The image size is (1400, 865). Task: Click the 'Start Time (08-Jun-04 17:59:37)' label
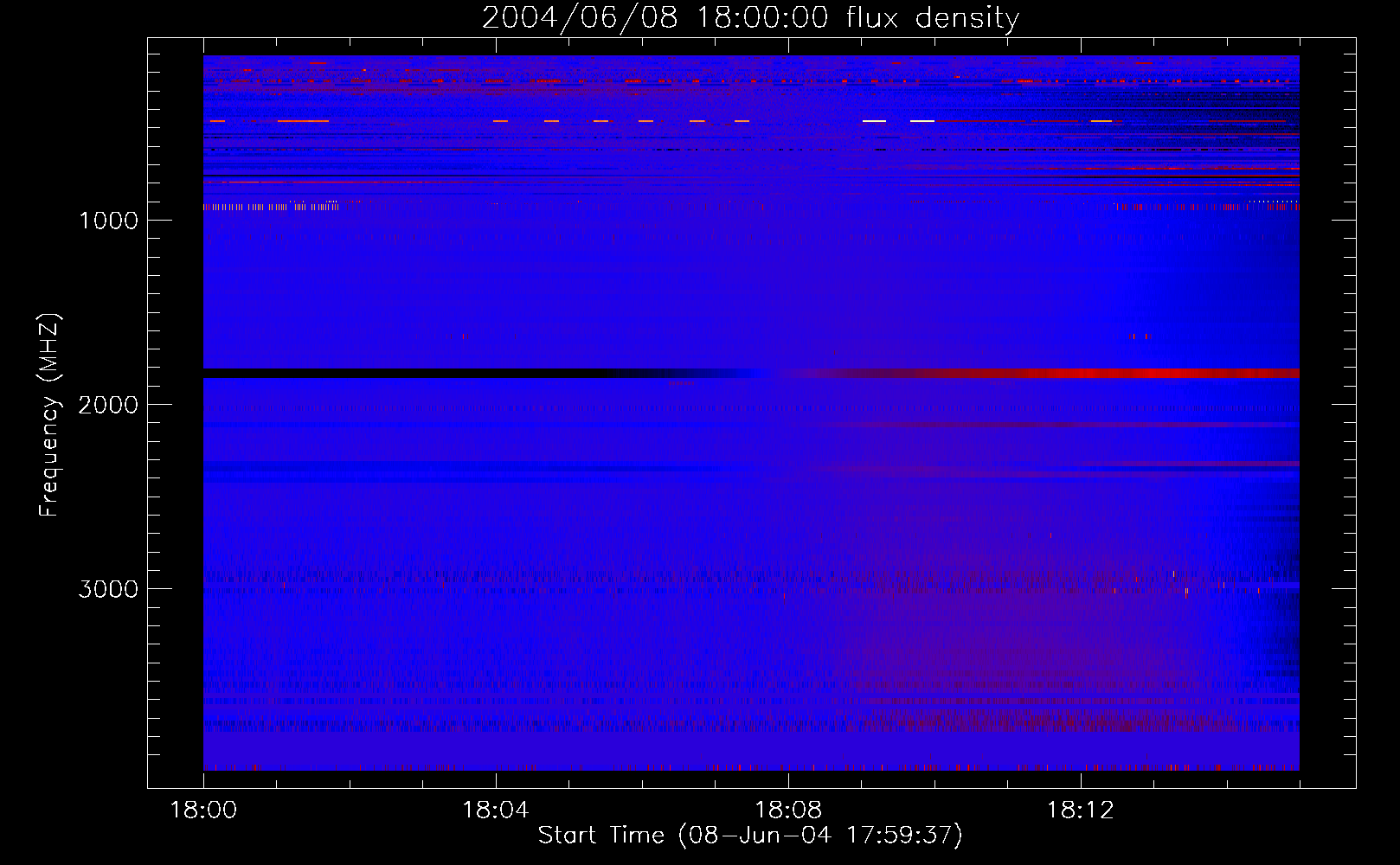click(750, 835)
